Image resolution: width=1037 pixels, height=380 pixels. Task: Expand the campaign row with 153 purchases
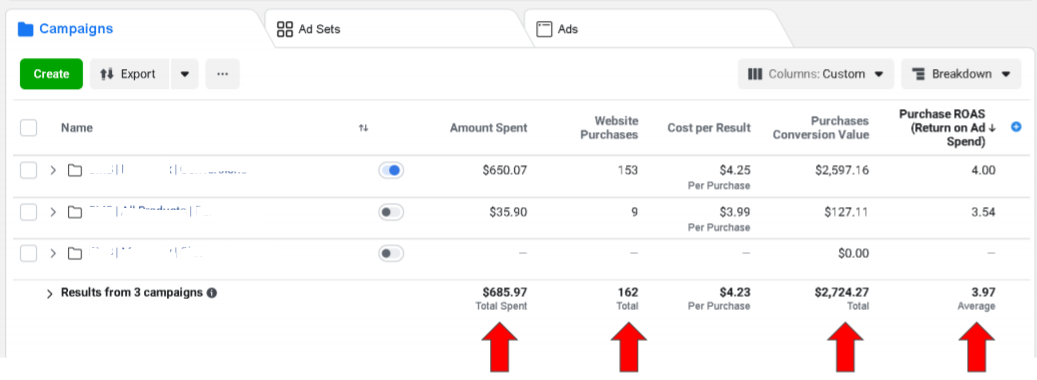[53, 171]
